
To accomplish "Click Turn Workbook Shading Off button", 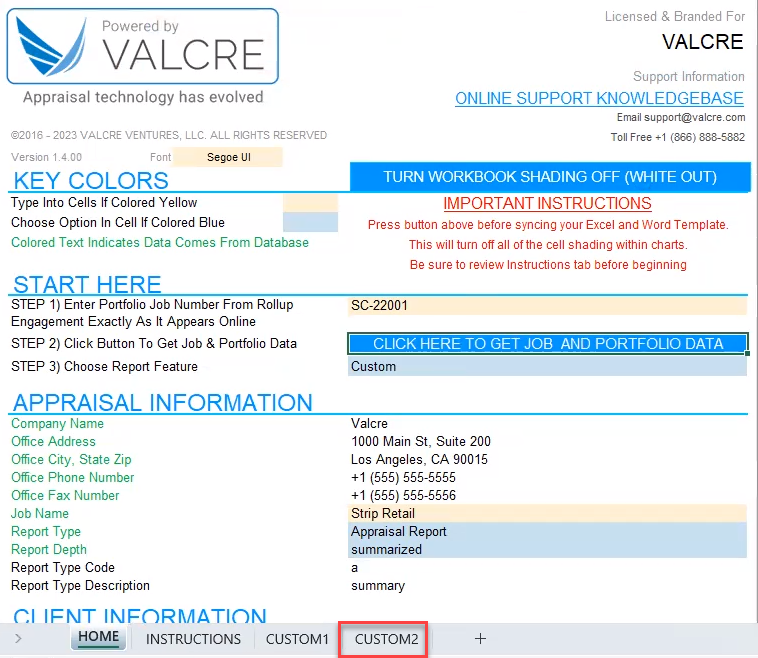I will tap(550, 177).
